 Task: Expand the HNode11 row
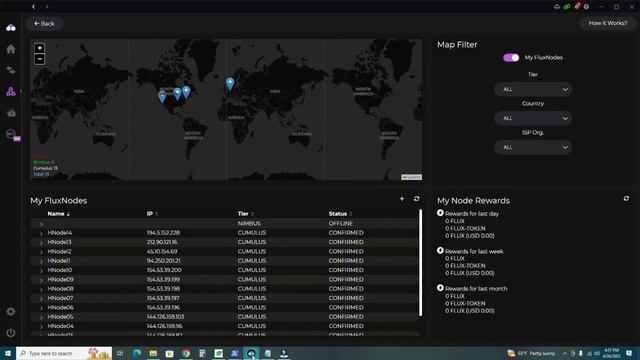[x=41, y=261]
